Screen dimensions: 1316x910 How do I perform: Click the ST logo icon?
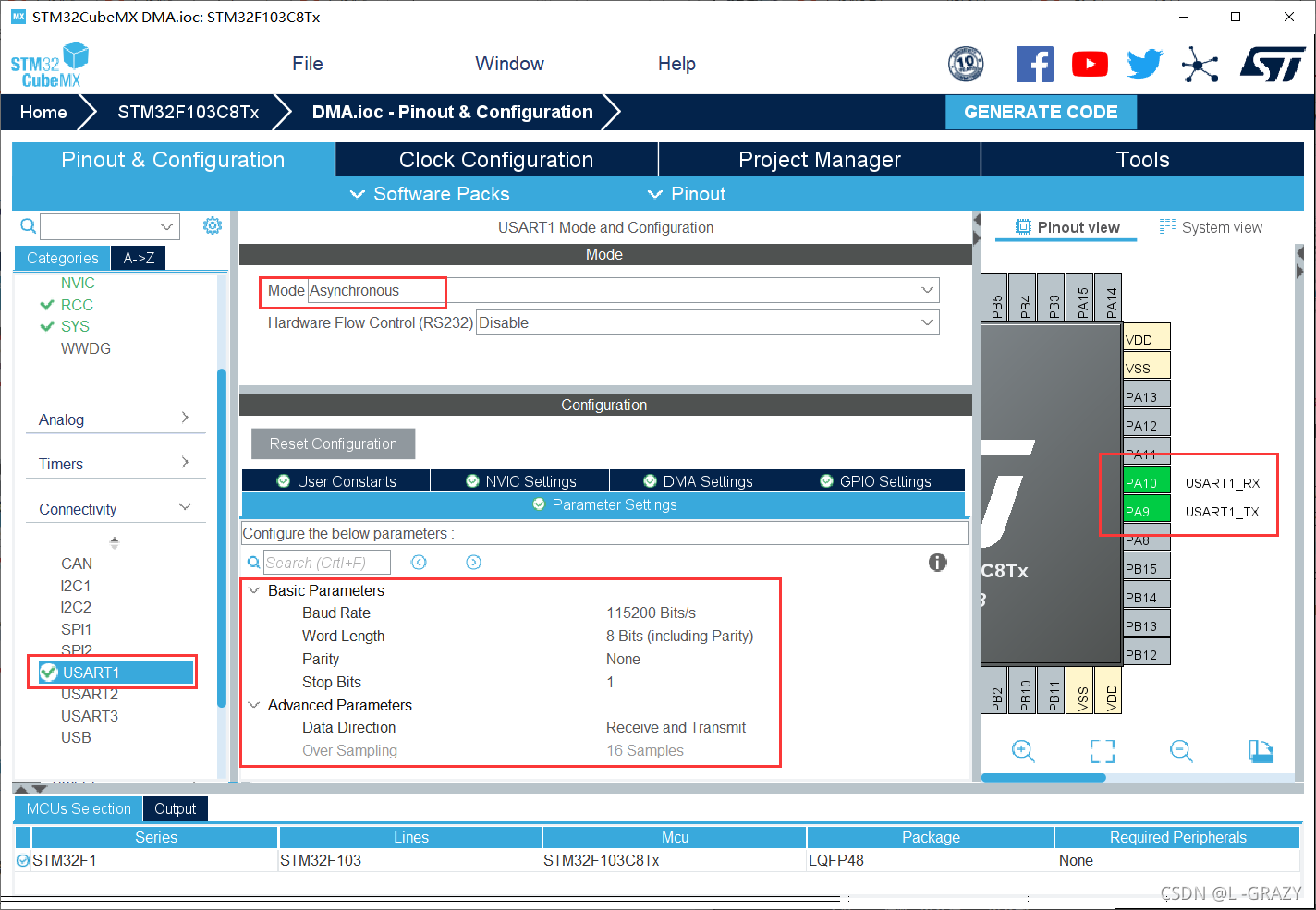pos(1272,65)
